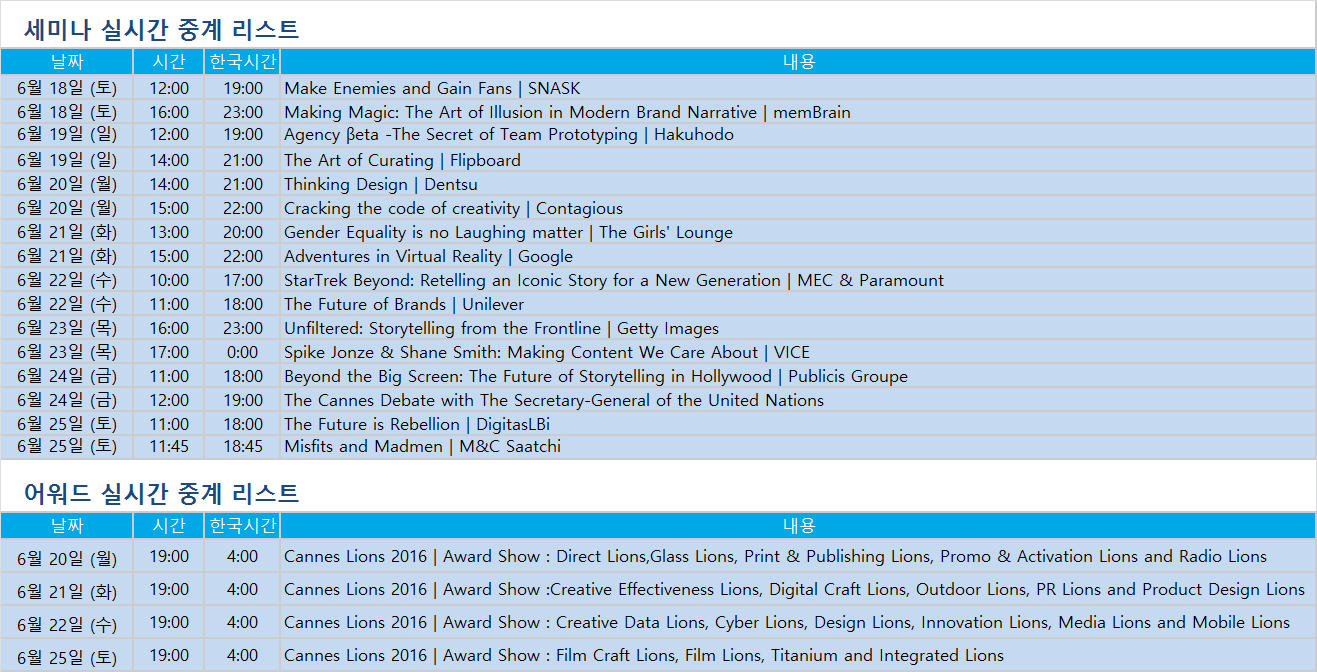Select 'The Art of Curating | Flipboard'
The width and height of the screenshot is (1317, 672).
pos(402,160)
